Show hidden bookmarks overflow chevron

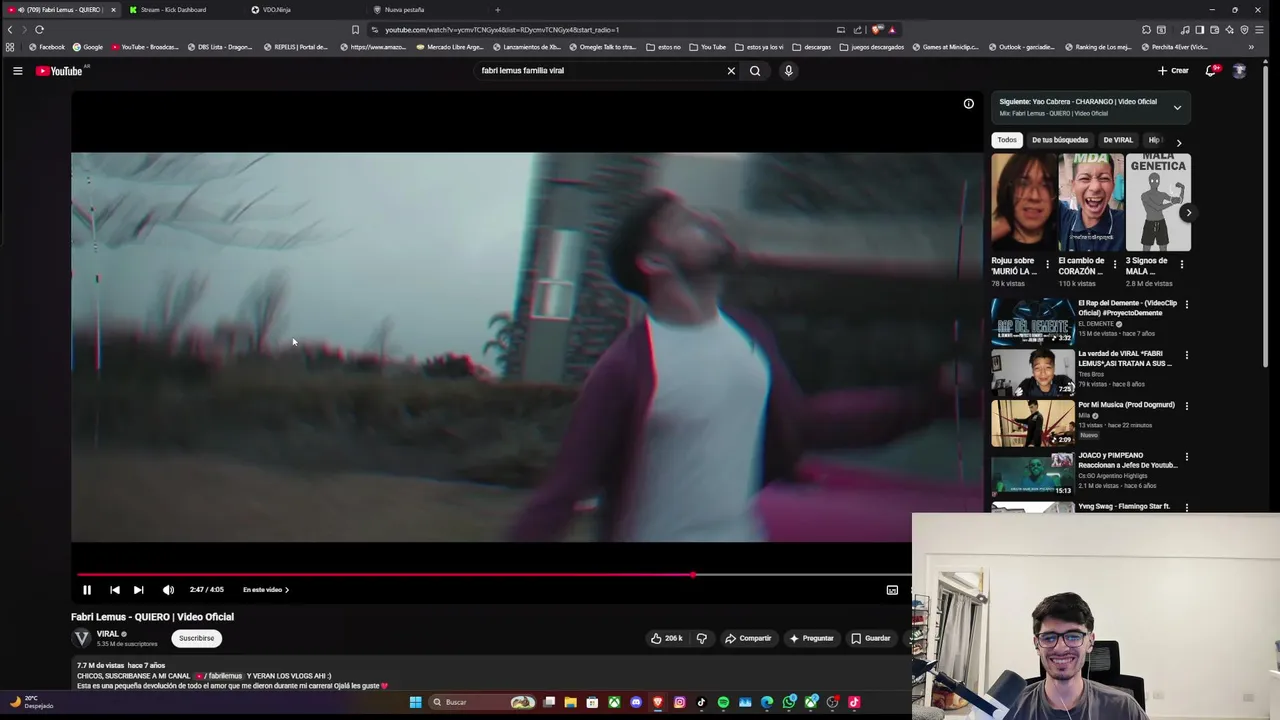click(1251, 47)
